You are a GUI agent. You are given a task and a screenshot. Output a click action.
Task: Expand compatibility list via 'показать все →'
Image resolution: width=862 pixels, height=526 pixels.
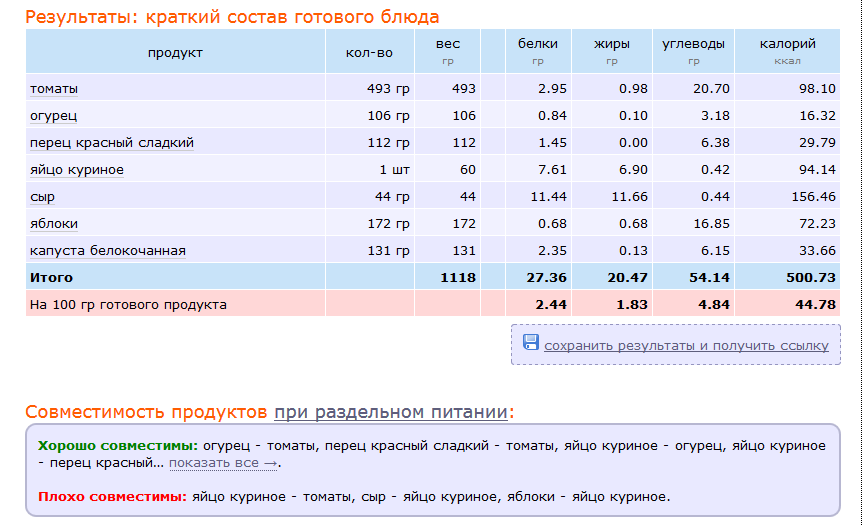point(223,463)
